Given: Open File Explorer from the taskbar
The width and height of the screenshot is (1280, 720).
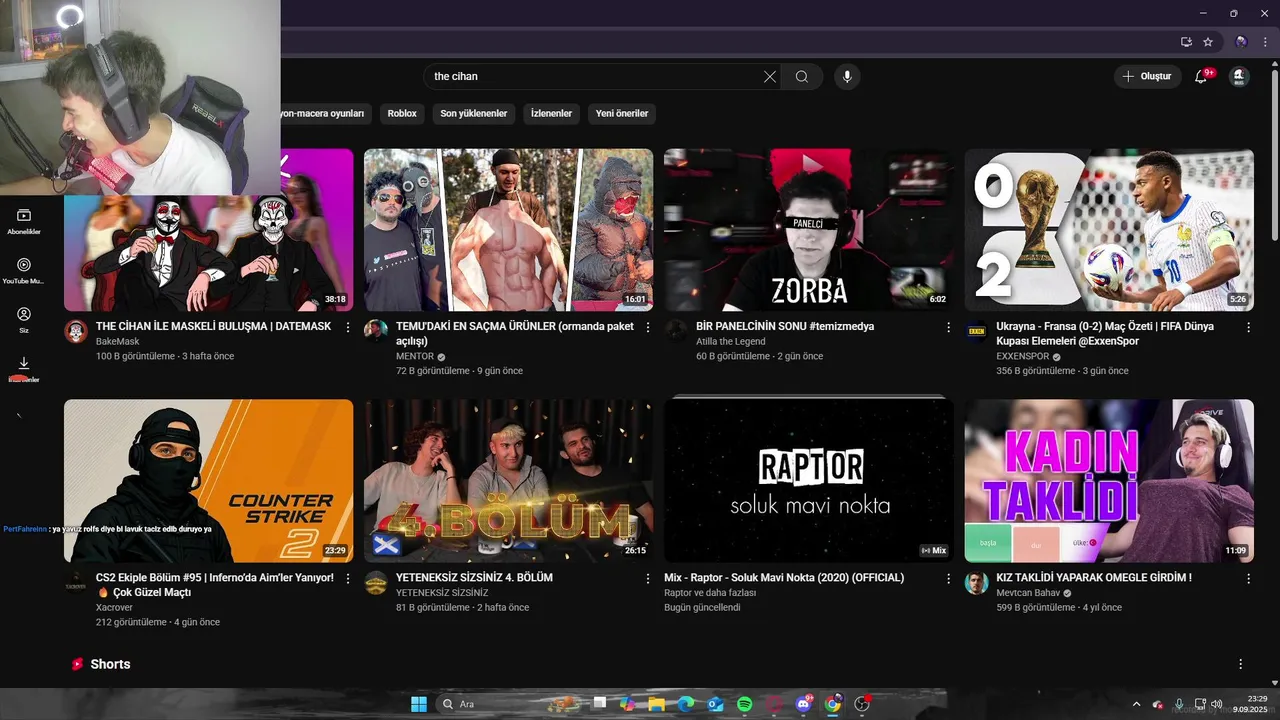Looking at the screenshot, I should [x=656, y=704].
